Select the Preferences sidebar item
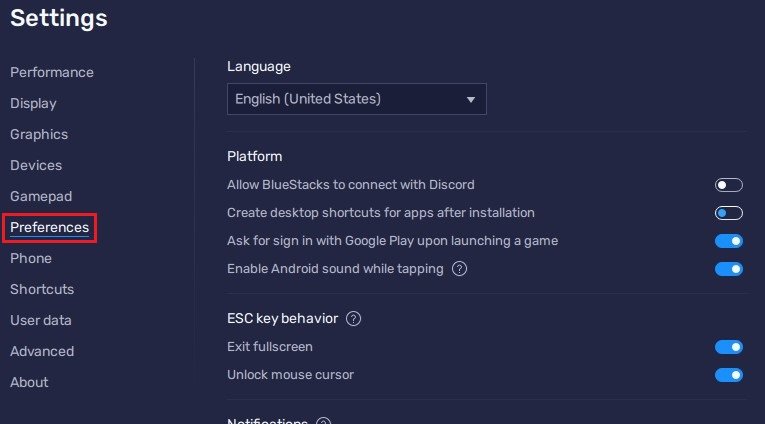The width and height of the screenshot is (765, 424). 49,228
